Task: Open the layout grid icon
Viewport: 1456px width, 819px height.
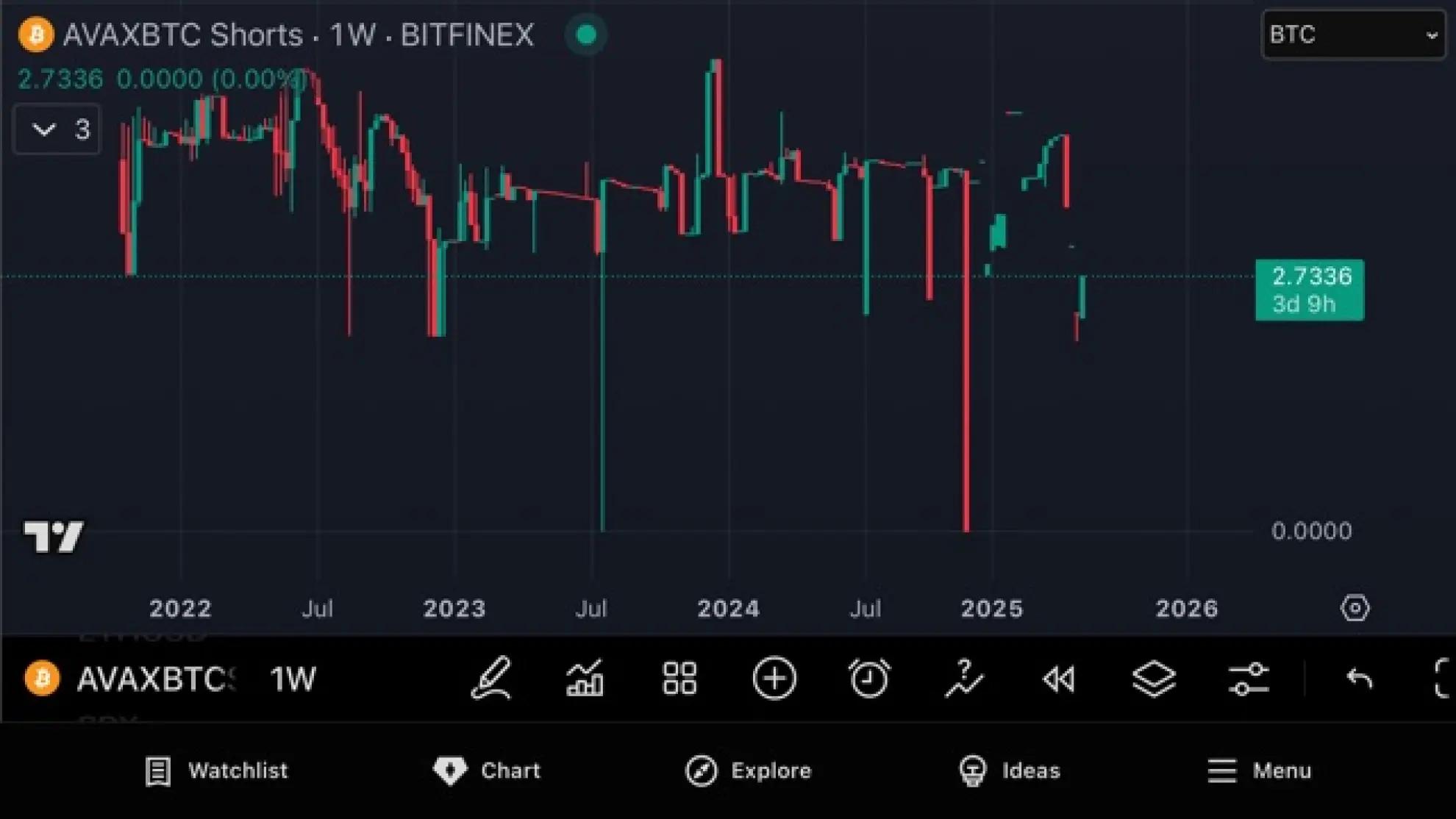Action: [679, 678]
